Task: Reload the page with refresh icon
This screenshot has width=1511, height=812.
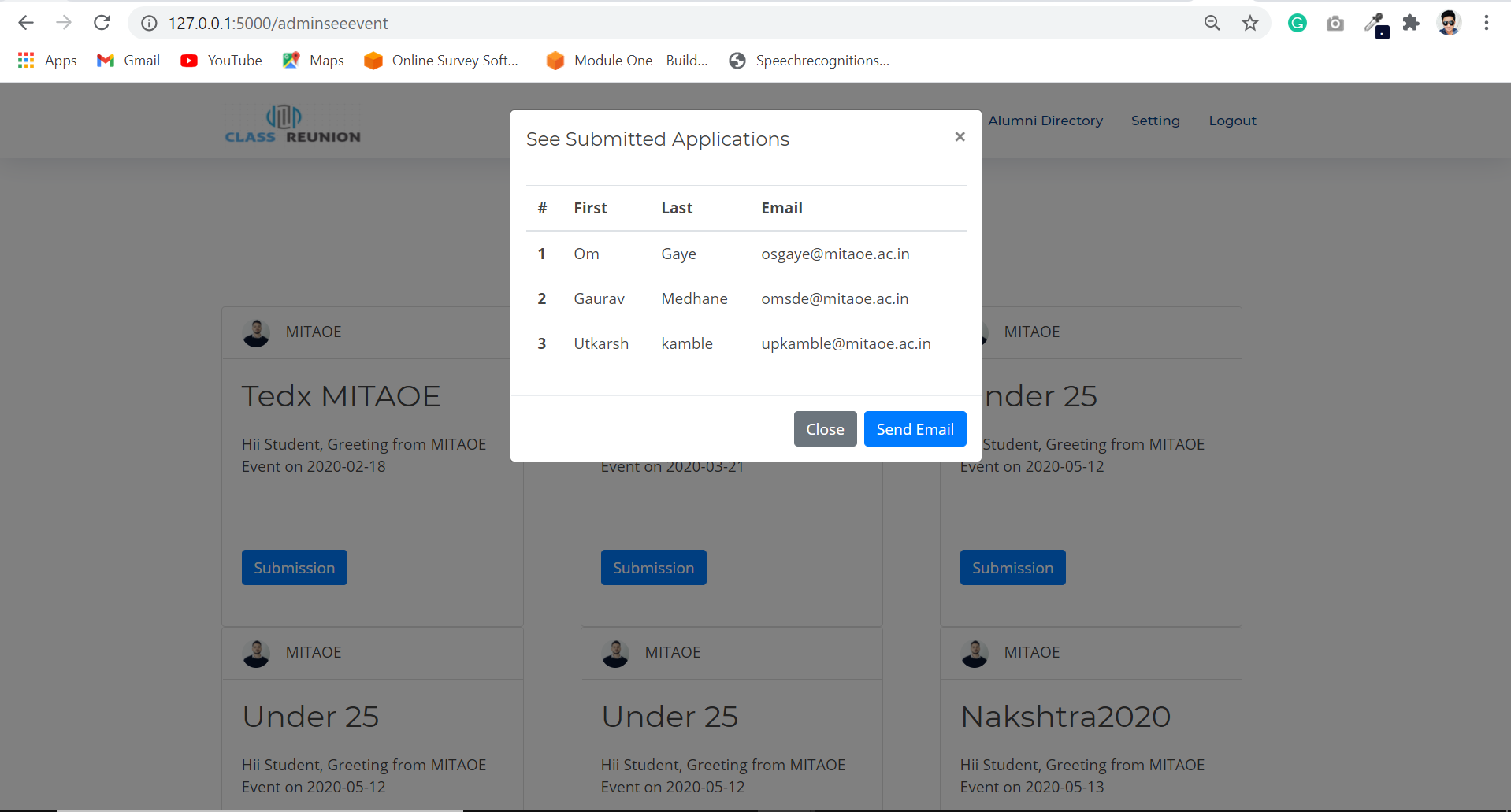Action: pyautogui.click(x=102, y=23)
